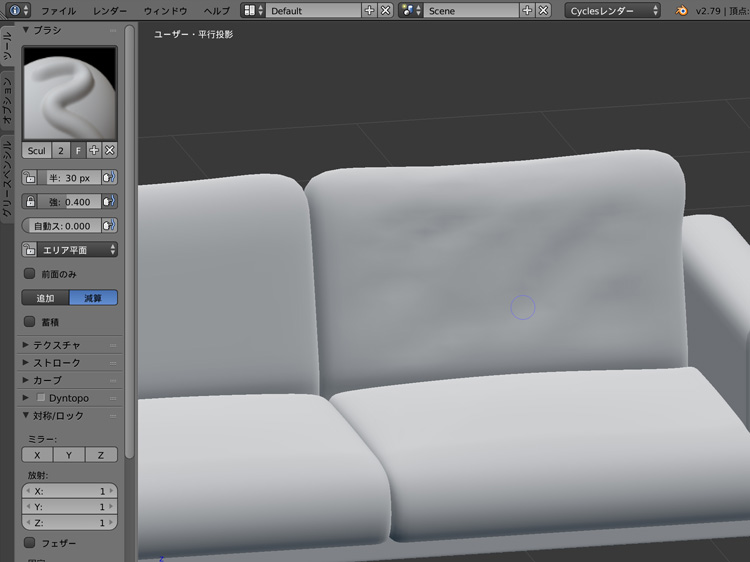Toggle radius pressure sensitivity icon

coord(108,177)
